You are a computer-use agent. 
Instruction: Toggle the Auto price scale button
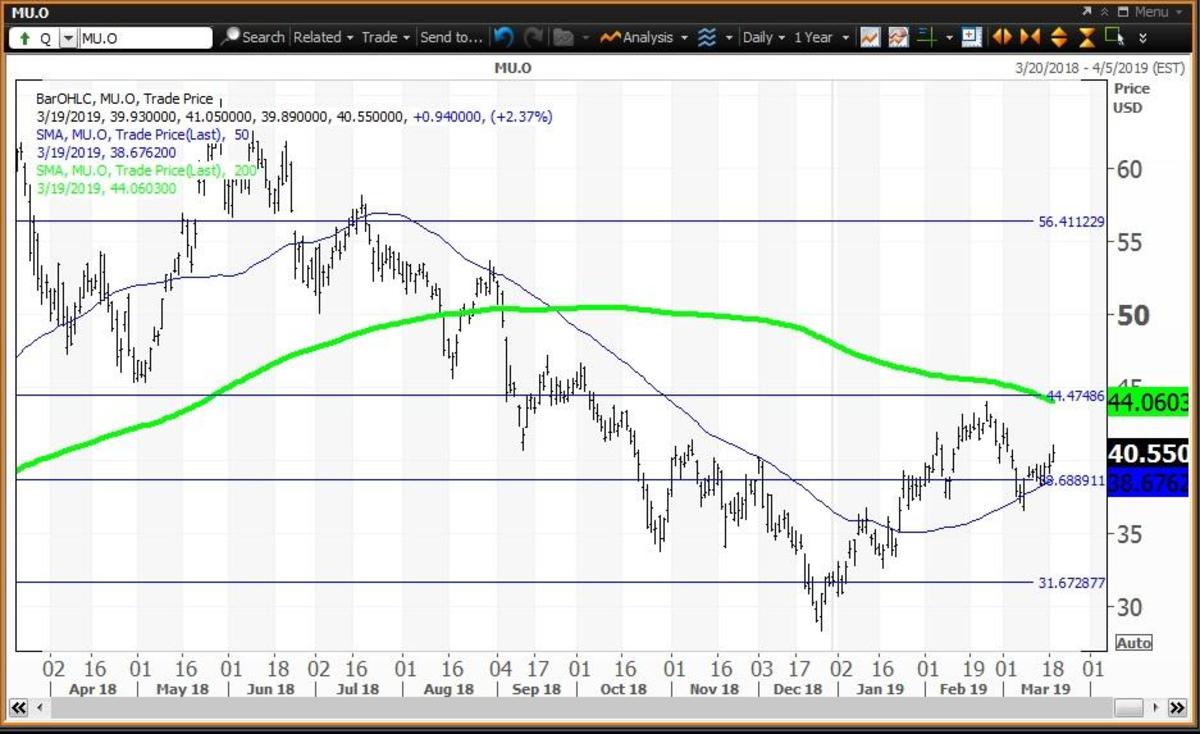1133,643
